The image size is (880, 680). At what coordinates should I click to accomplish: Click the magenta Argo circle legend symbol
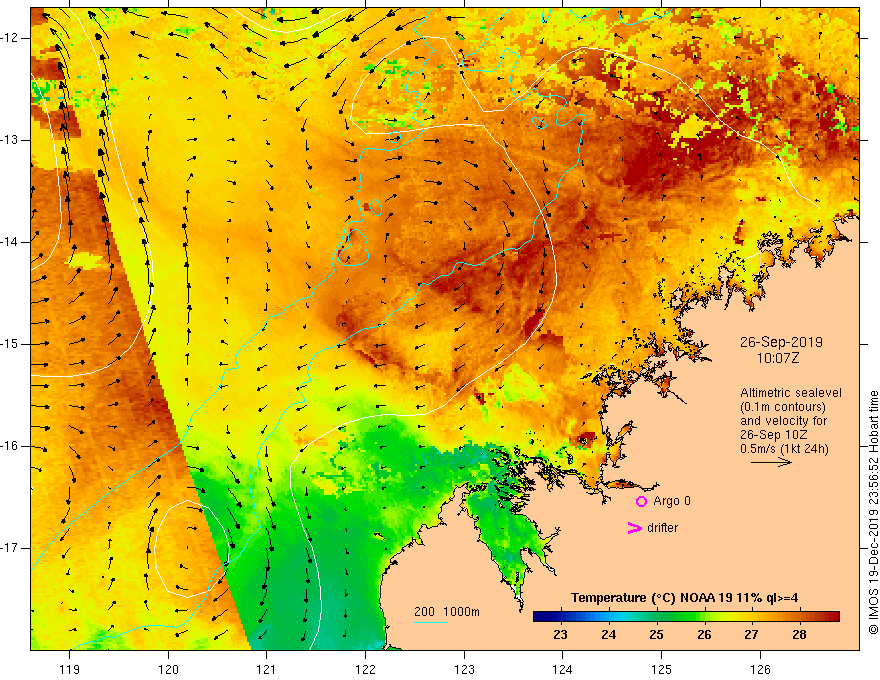click(641, 501)
